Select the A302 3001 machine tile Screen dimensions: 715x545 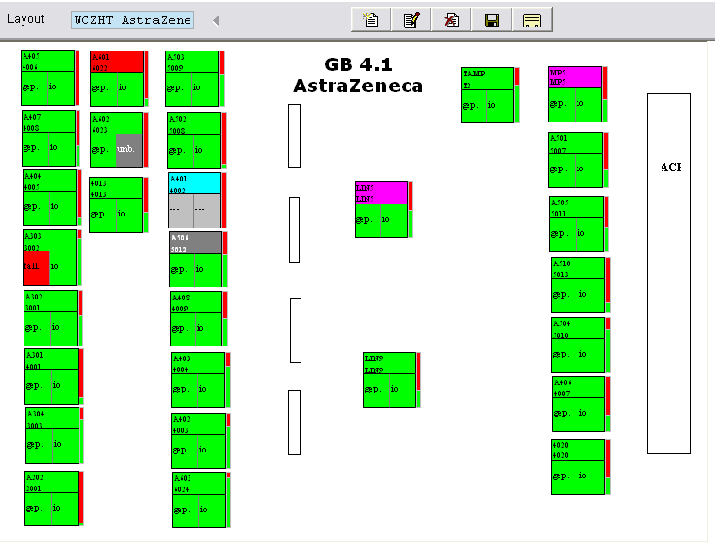[51, 318]
